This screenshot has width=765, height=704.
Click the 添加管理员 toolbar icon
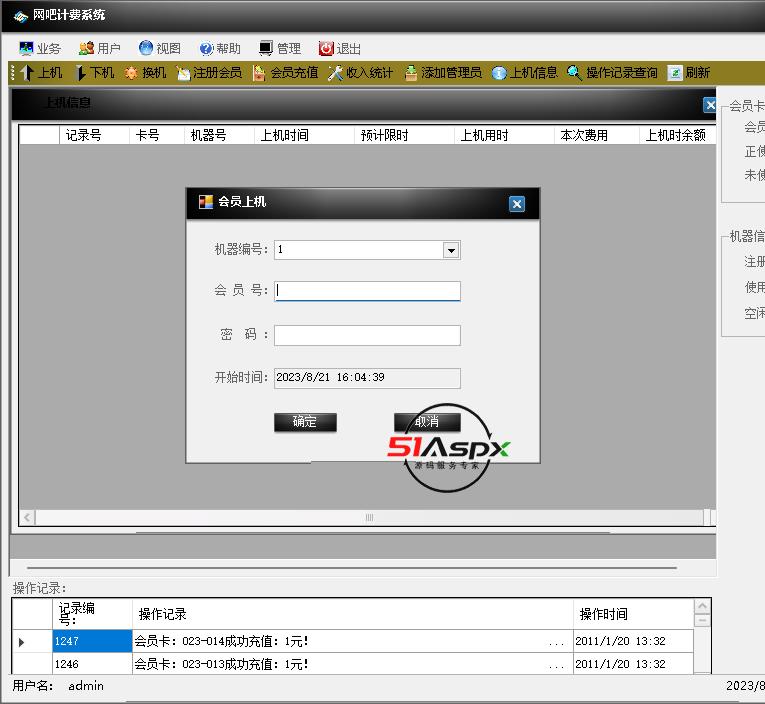pos(411,73)
